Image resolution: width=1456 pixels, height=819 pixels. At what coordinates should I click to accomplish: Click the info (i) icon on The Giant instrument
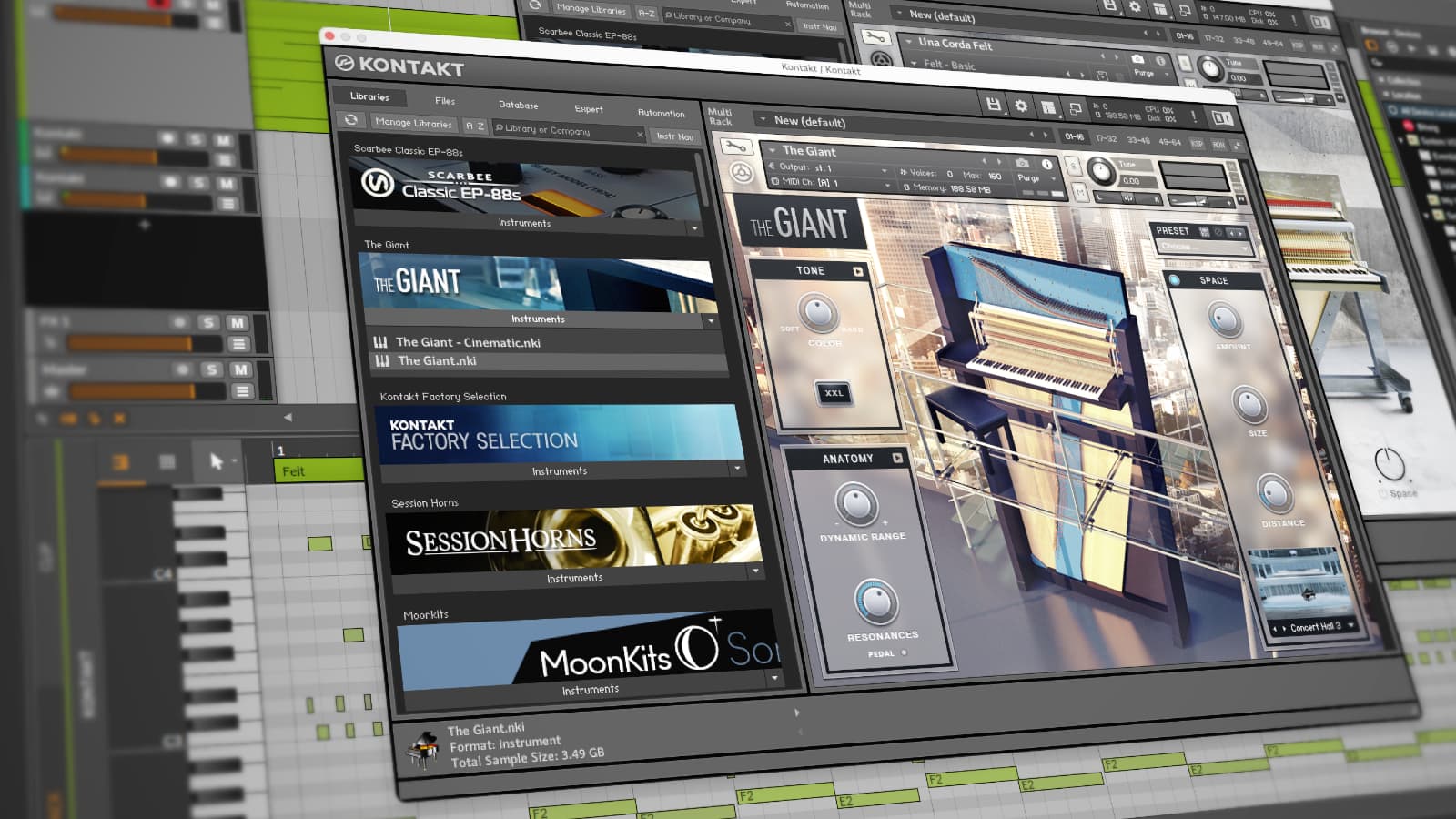point(1046,165)
